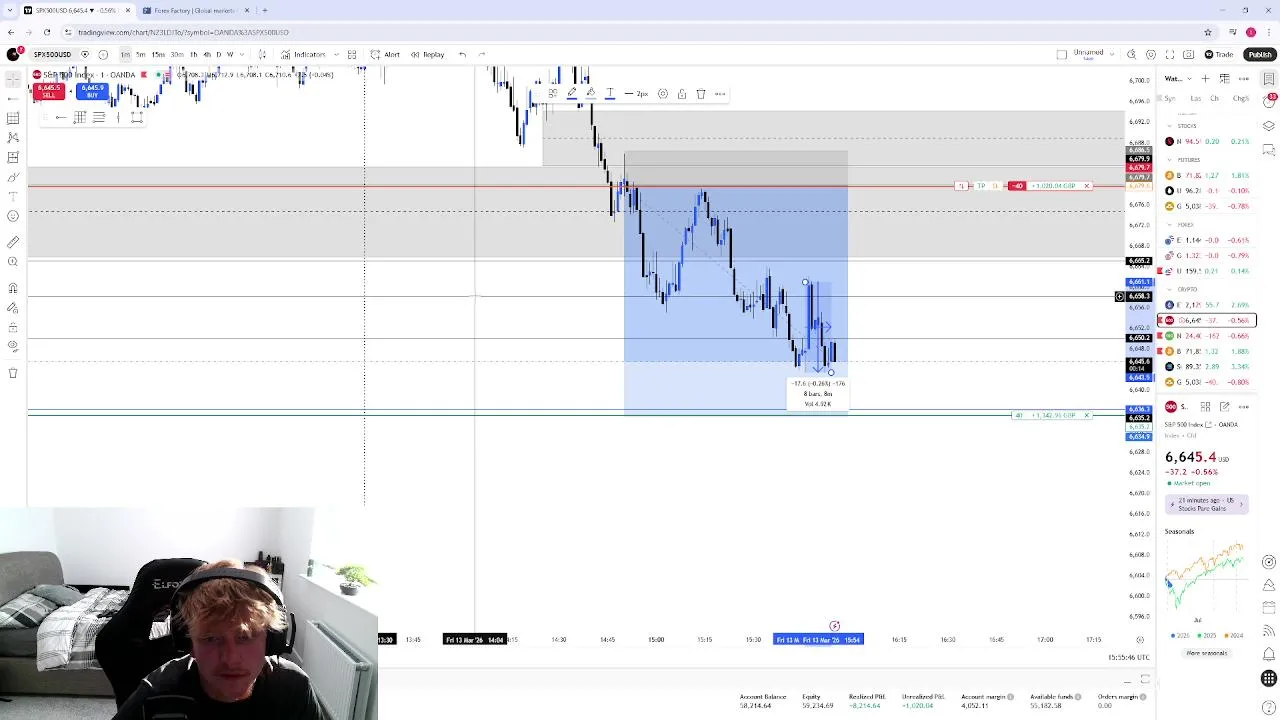Click the Publish button

(1259, 54)
